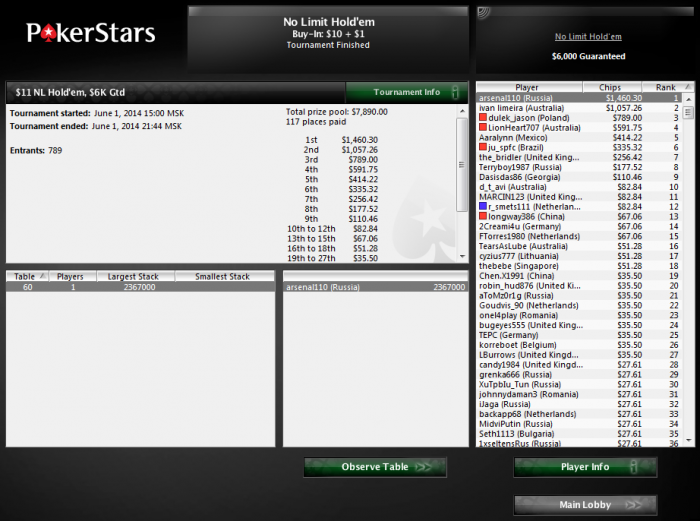Sort the player list by Rank column
The width and height of the screenshot is (700, 521).
[668, 87]
